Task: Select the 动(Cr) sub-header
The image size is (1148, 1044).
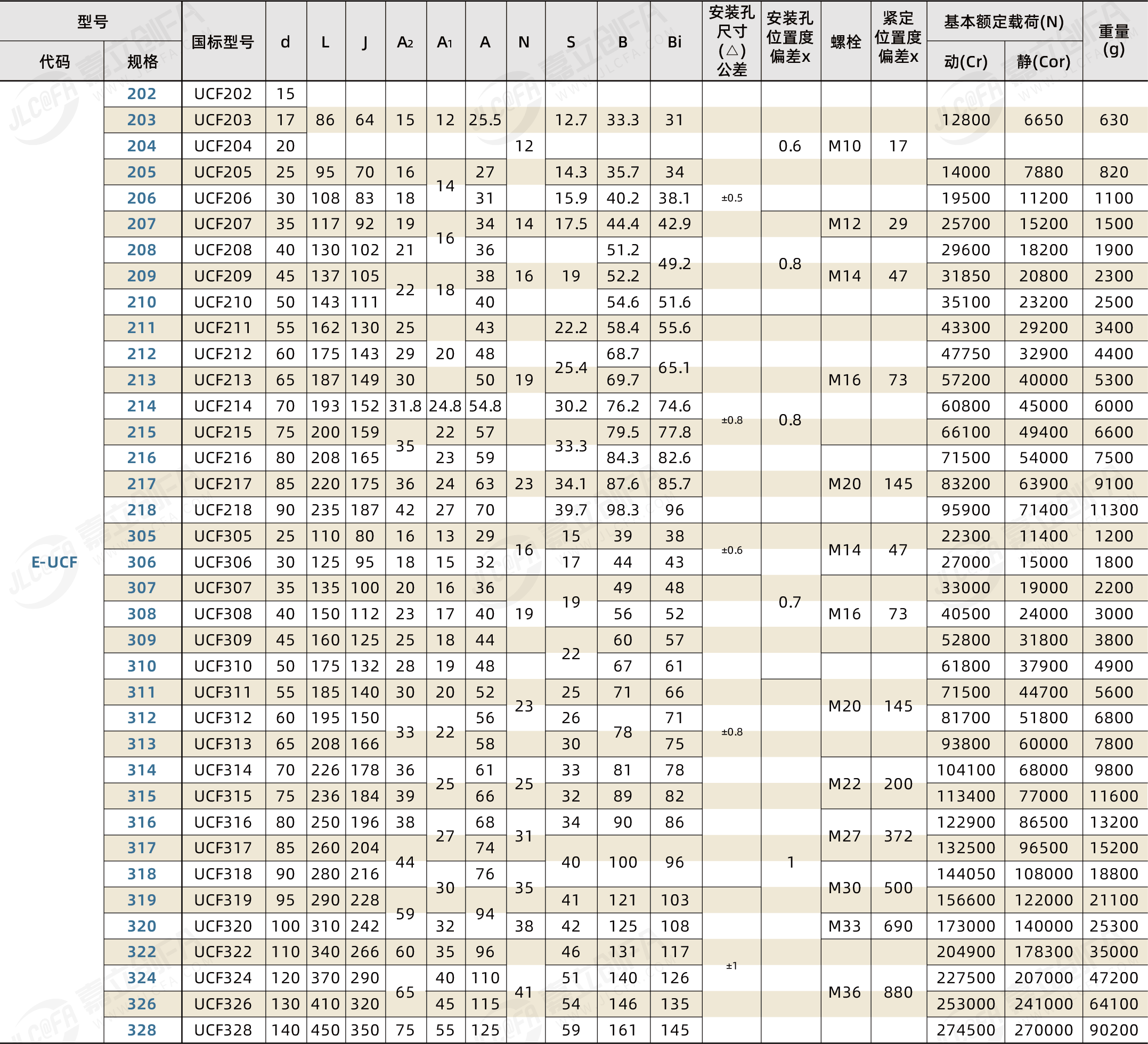Action: (966, 61)
